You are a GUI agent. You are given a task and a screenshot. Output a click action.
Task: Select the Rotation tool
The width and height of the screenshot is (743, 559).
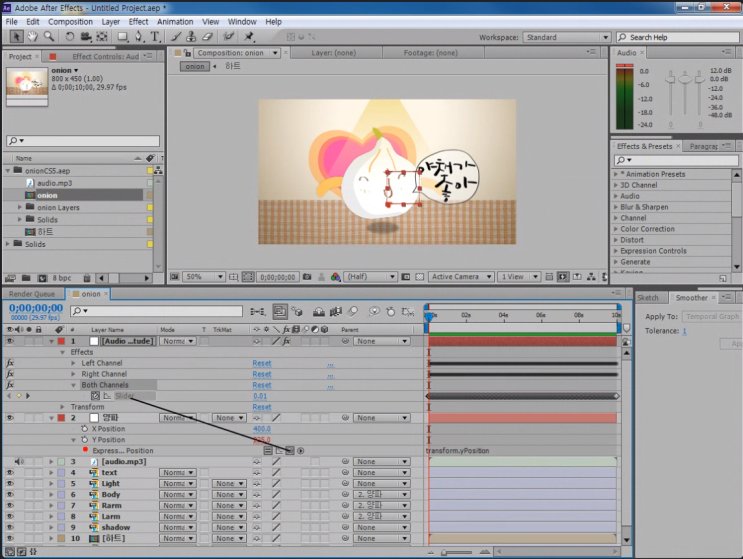(x=67, y=37)
